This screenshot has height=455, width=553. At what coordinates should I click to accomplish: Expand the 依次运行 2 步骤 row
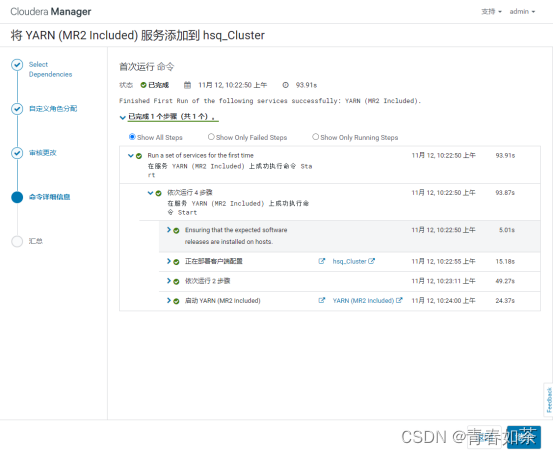(169, 281)
